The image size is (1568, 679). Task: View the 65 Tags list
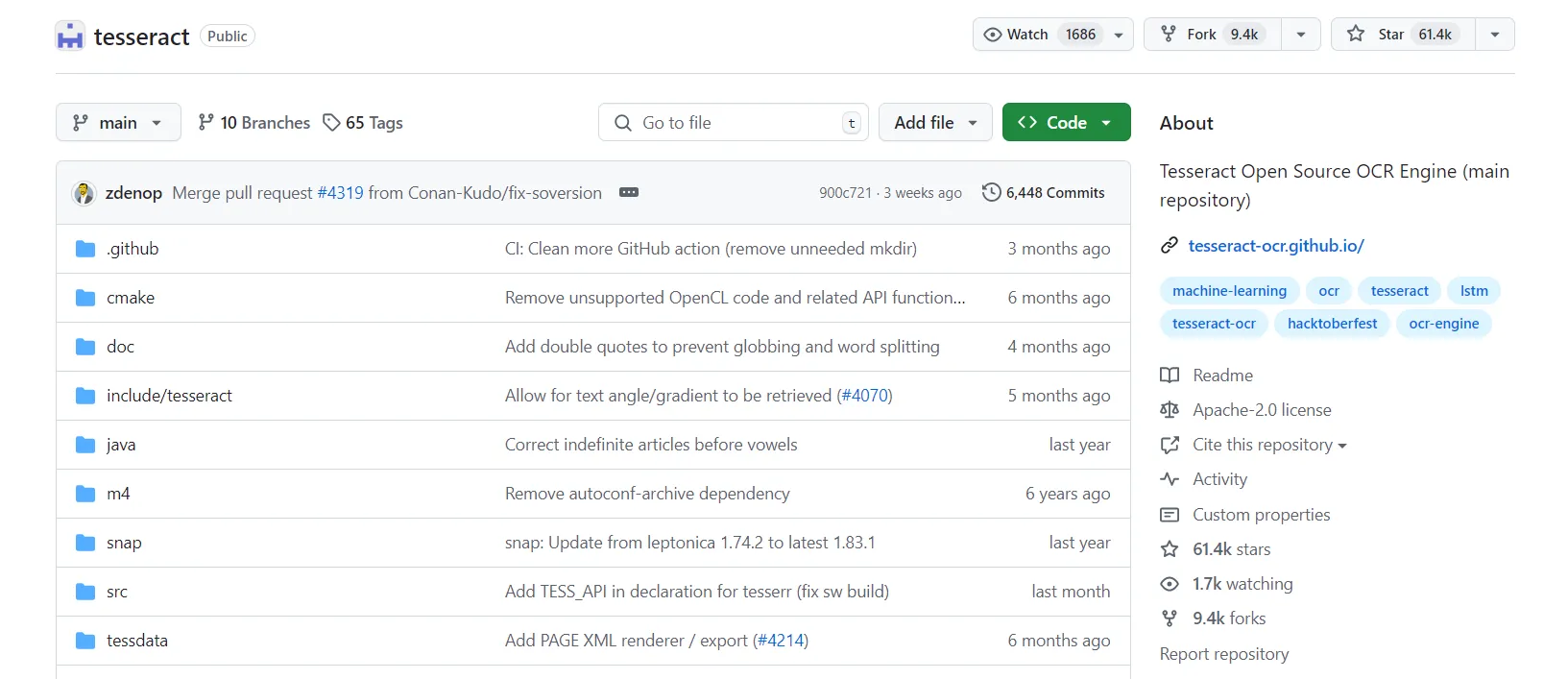click(x=363, y=123)
